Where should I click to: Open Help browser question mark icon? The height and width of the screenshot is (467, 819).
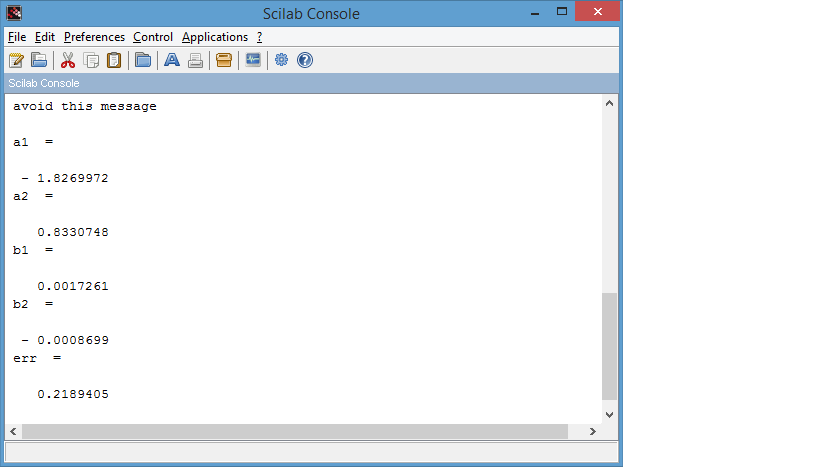305,60
